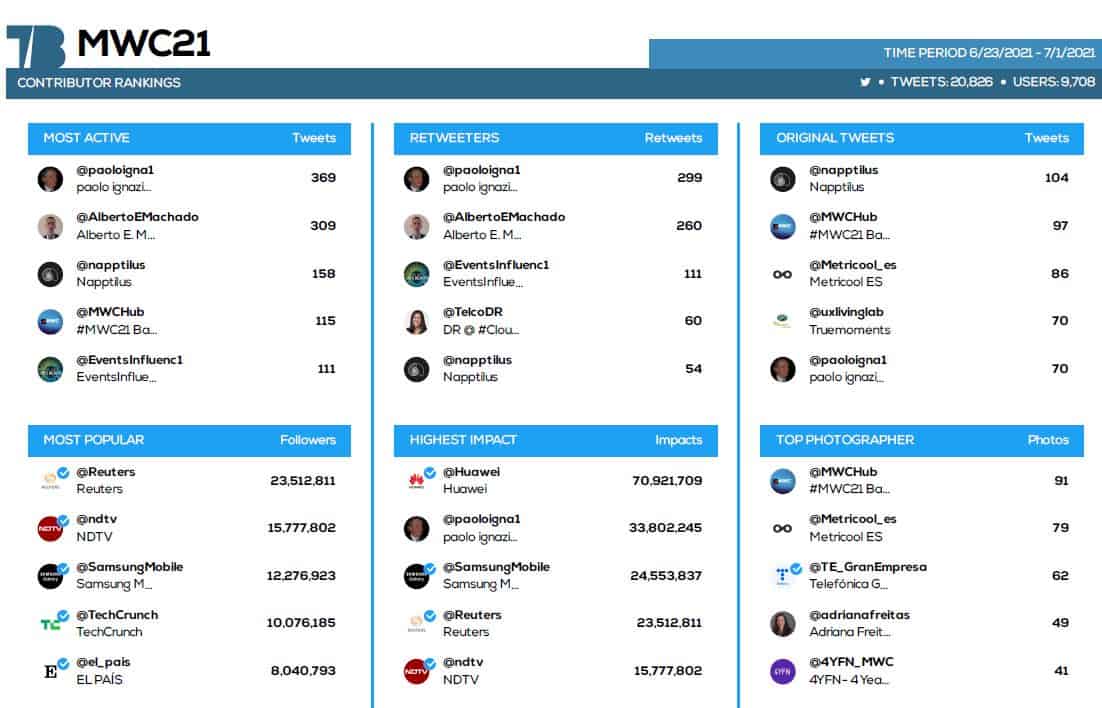The image size is (1102, 708).
Task: Click photo count 62 for @TE_GranEmpresa
Action: [1061, 576]
